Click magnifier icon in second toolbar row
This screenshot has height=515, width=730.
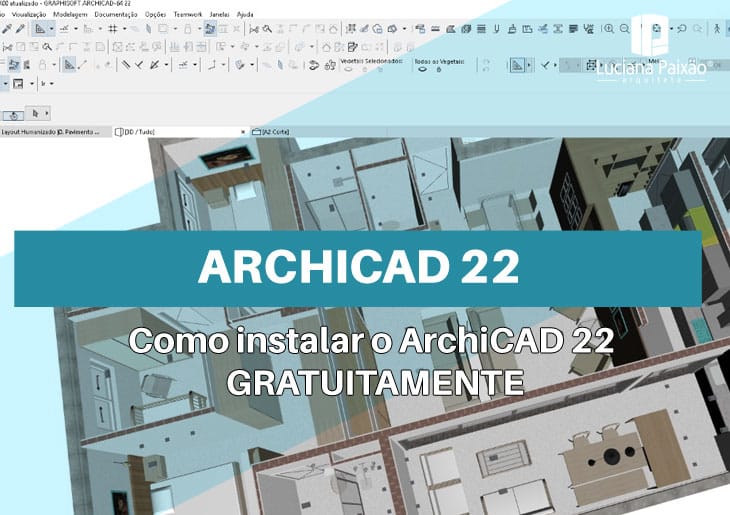(47, 47)
